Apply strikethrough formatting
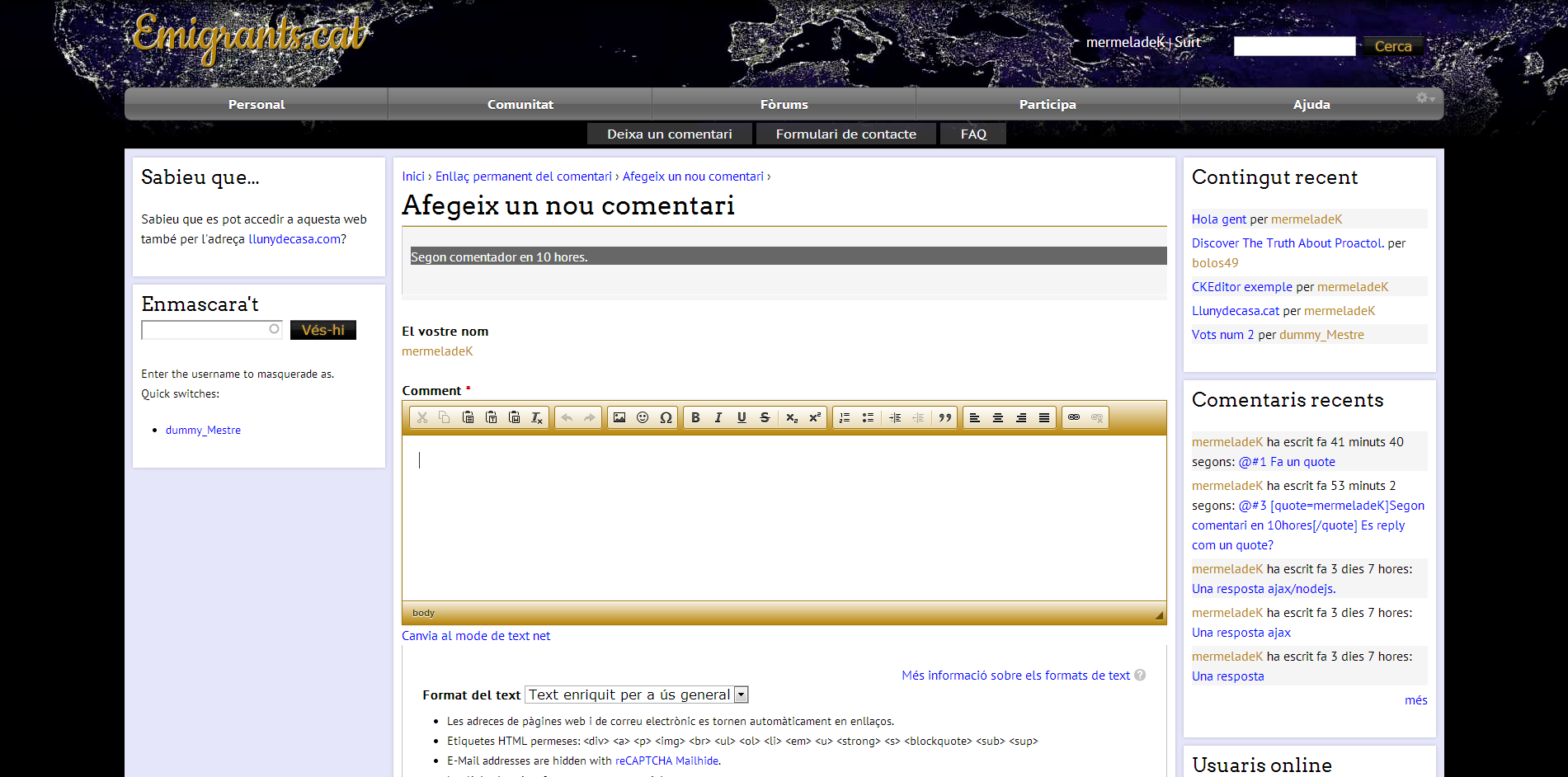Image resolution: width=1568 pixels, height=777 pixels. [x=765, y=417]
